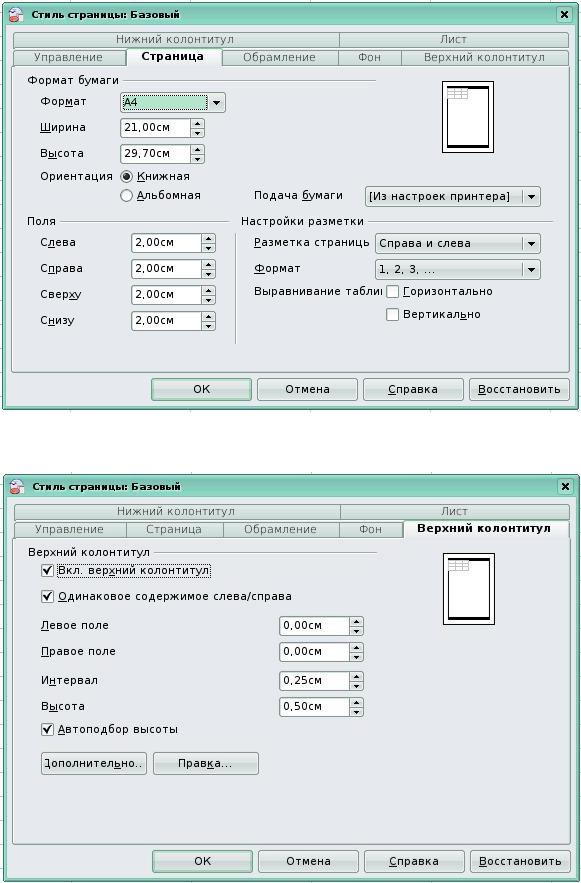
Task: Toggle Автоподбор высоты checkbox
Action: (x=48, y=729)
